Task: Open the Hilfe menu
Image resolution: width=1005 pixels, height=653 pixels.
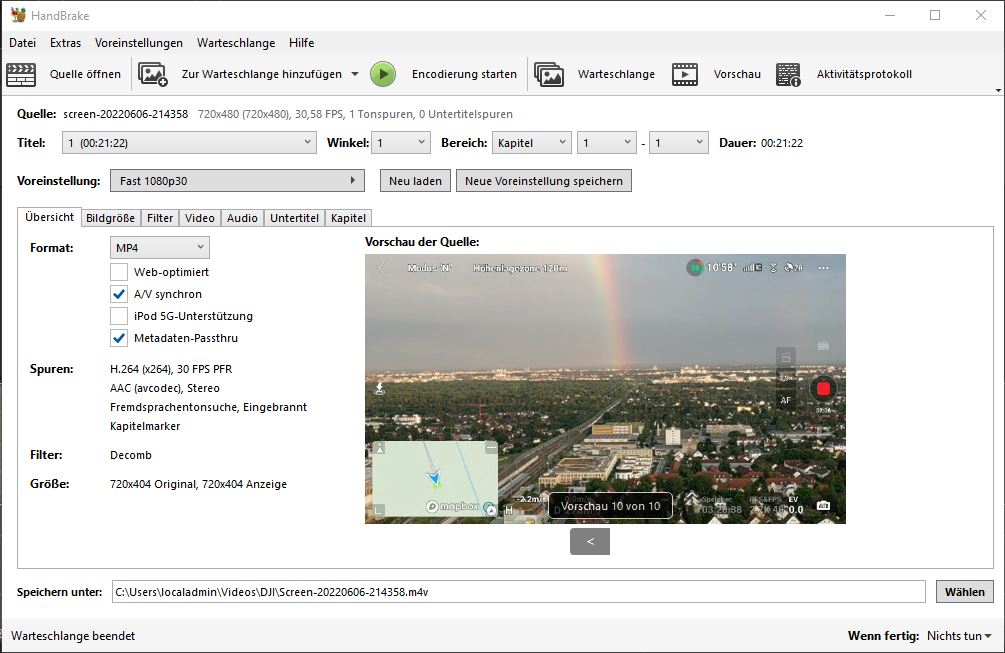Action: tap(301, 43)
